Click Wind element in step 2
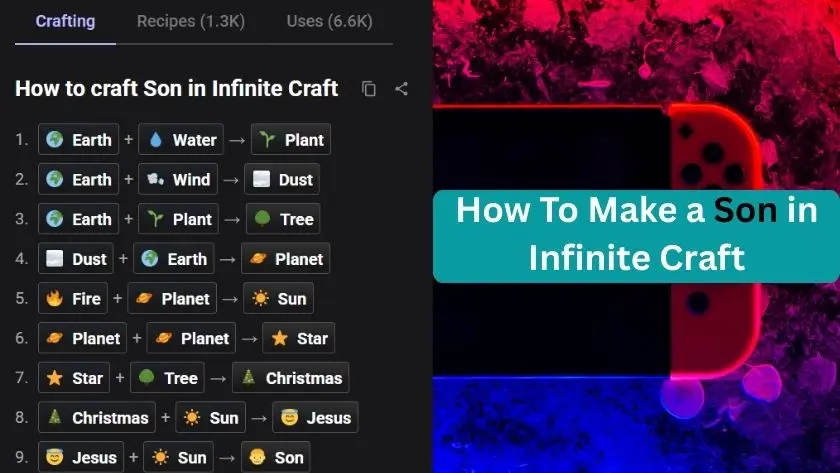This screenshot has width=840, height=473. [178, 179]
